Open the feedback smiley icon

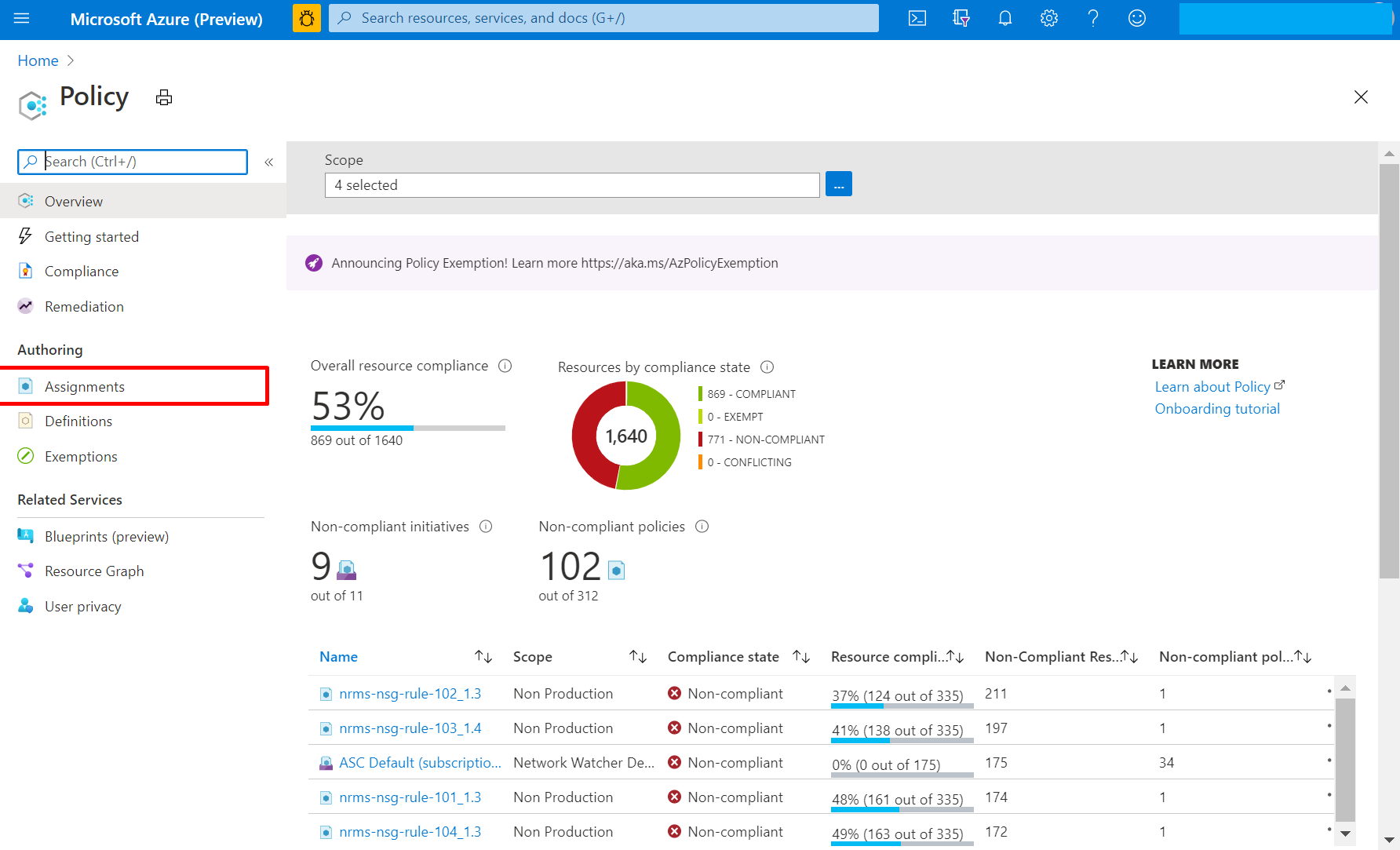(1136, 18)
